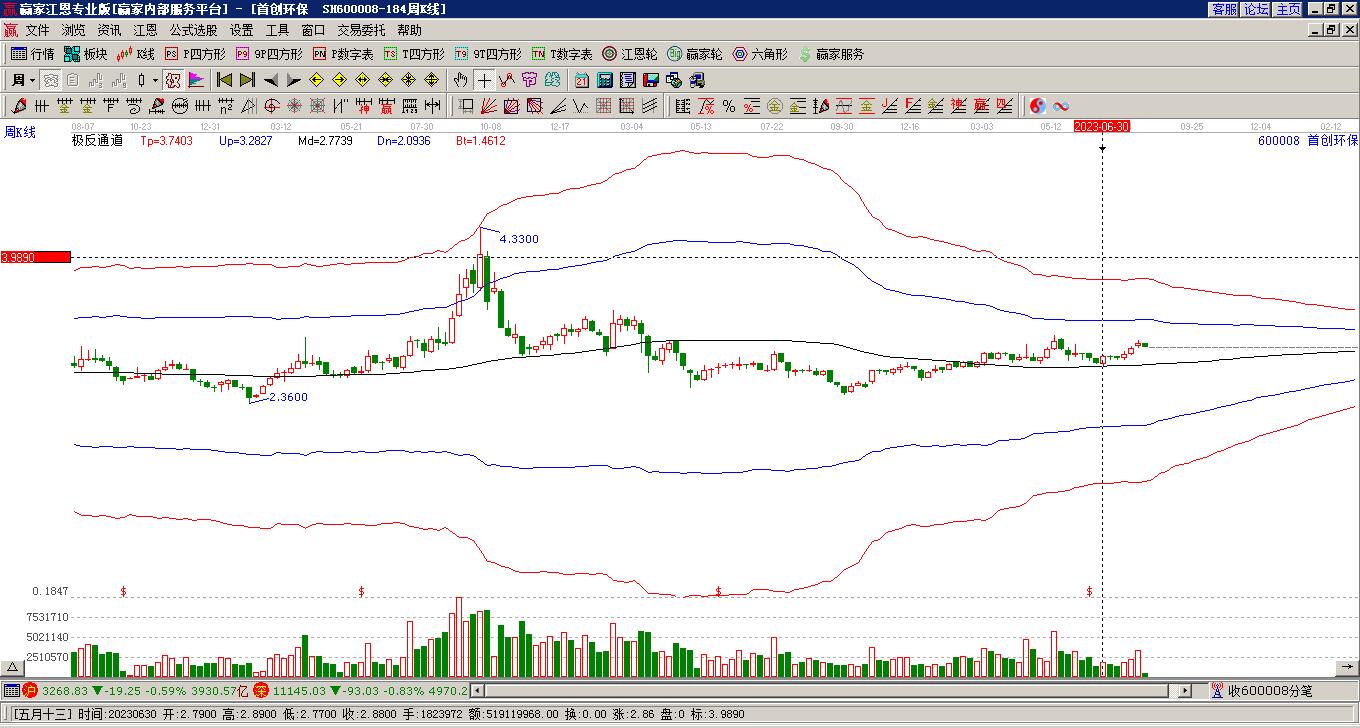Viewport: 1360px width, 728px height.
Task: Click the 600008 首创环保 stock label
Action: (x=1308, y=141)
